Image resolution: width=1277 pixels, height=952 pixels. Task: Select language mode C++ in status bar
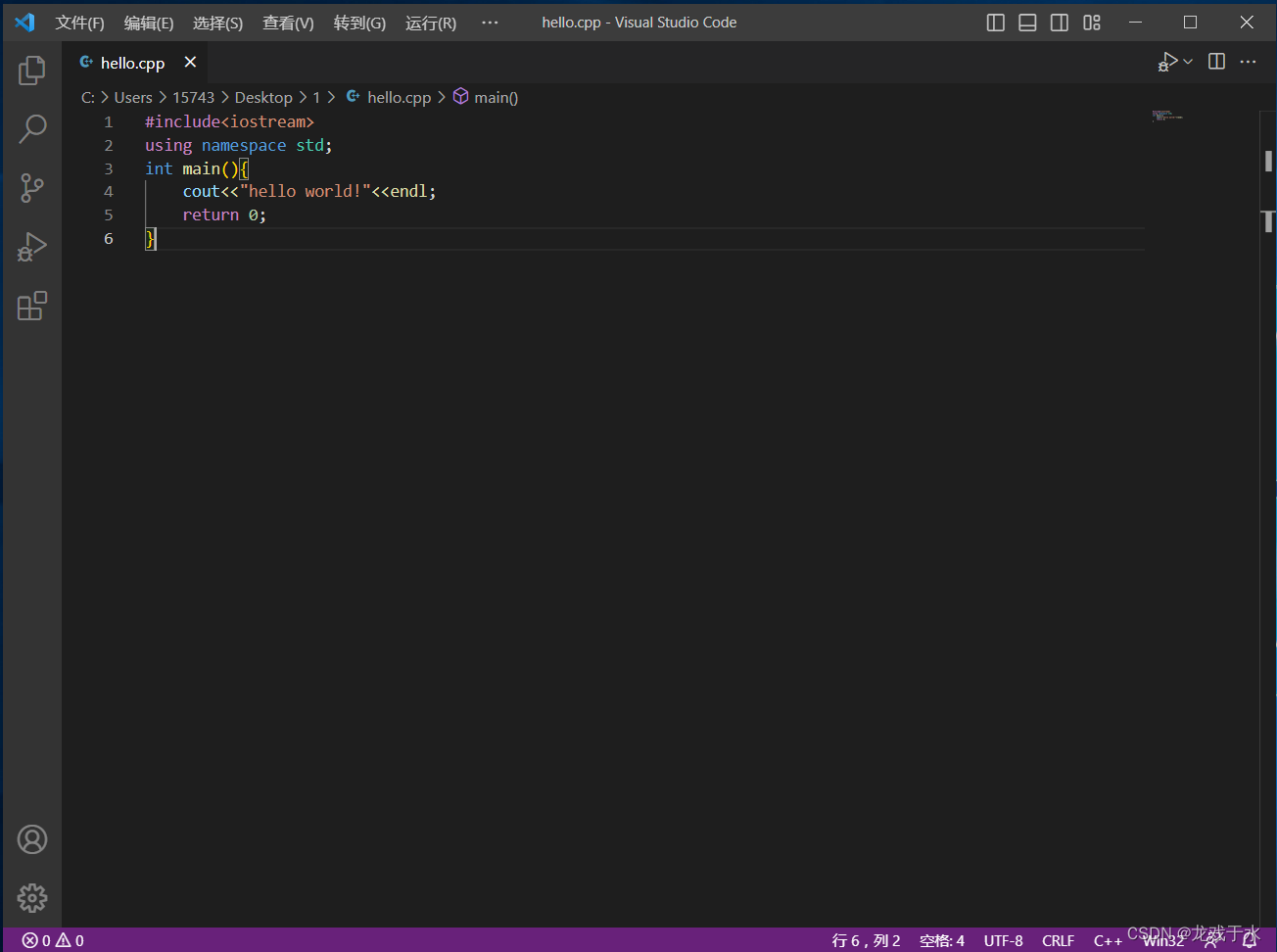(x=1108, y=940)
